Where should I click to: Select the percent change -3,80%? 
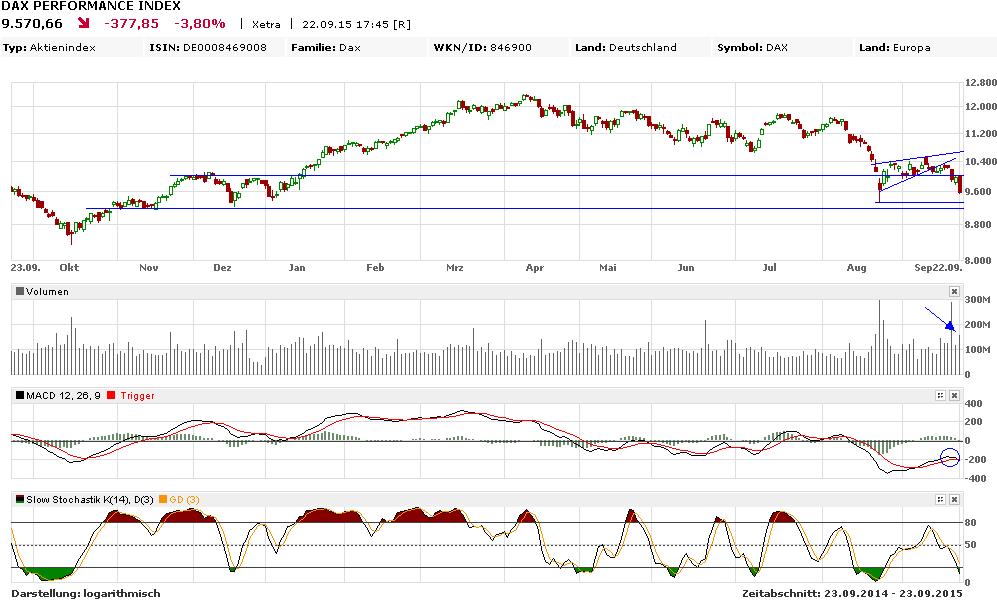[x=200, y=24]
